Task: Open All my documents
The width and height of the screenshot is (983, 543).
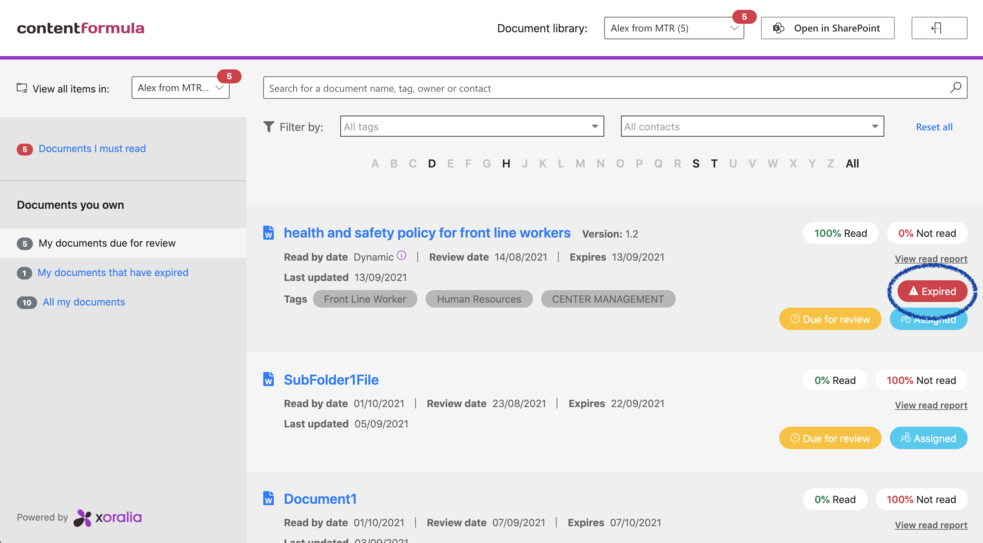Action: [x=84, y=302]
